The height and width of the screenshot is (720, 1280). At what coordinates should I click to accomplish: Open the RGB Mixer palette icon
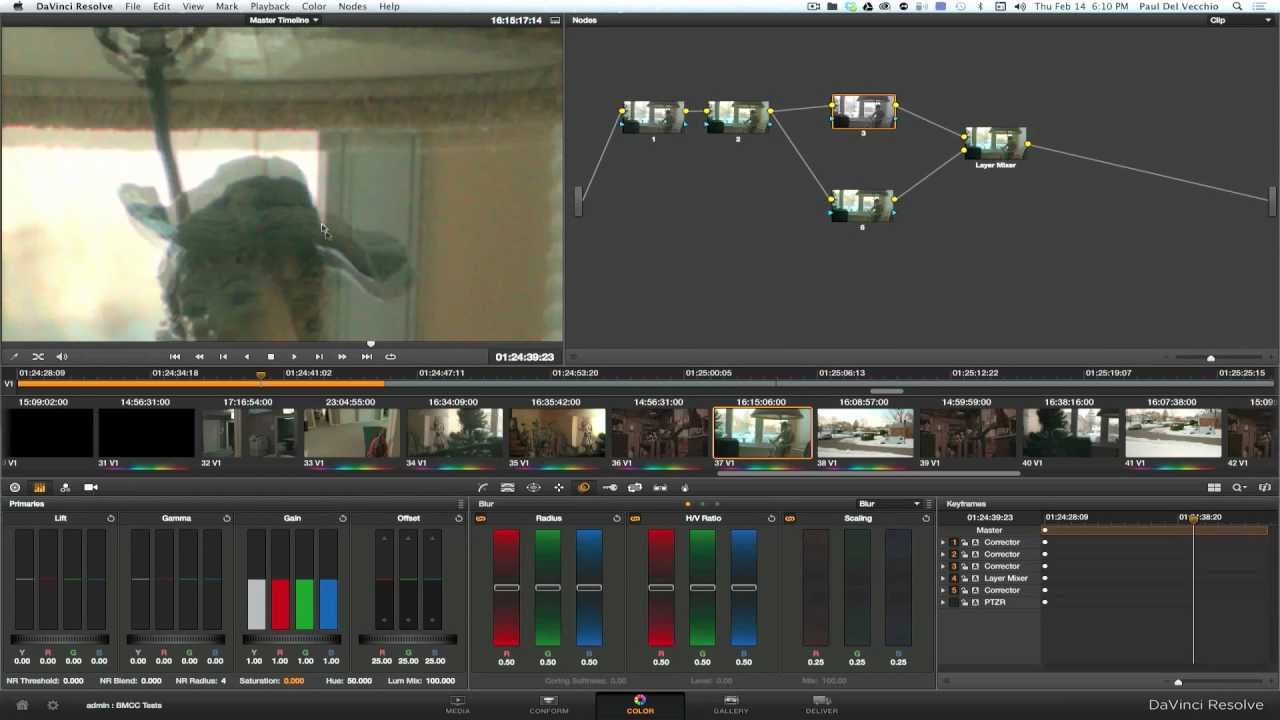(x=65, y=487)
